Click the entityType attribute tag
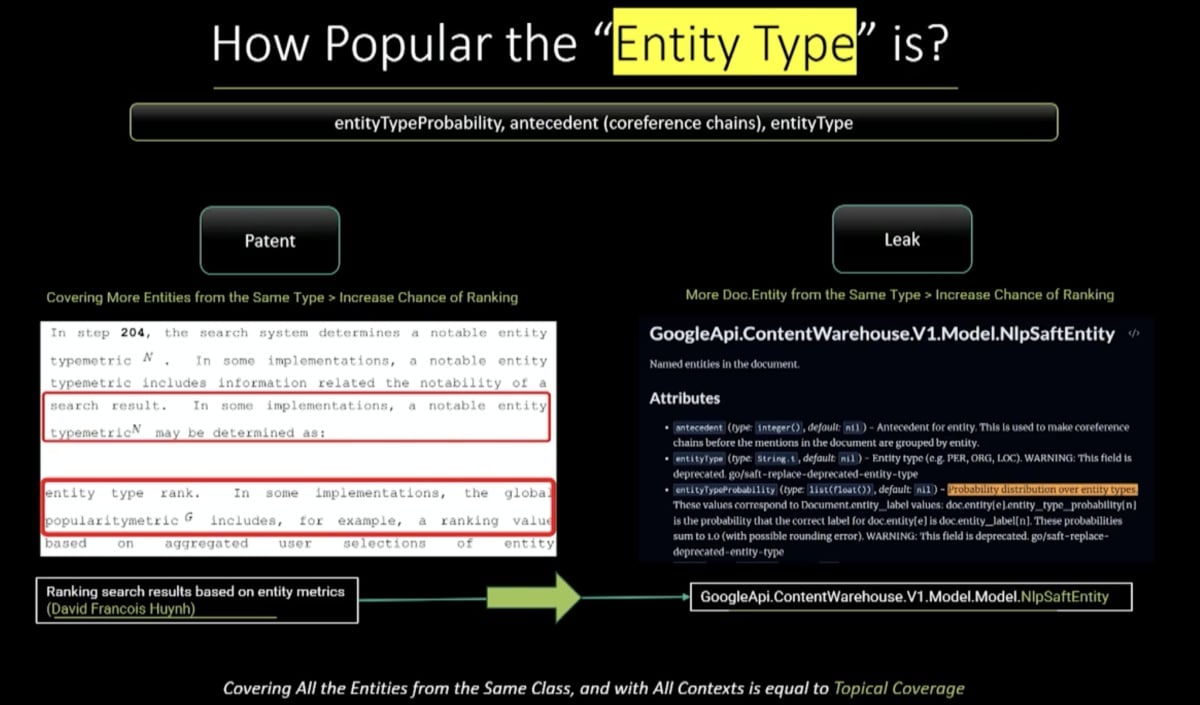The image size is (1200, 705). tap(699, 458)
